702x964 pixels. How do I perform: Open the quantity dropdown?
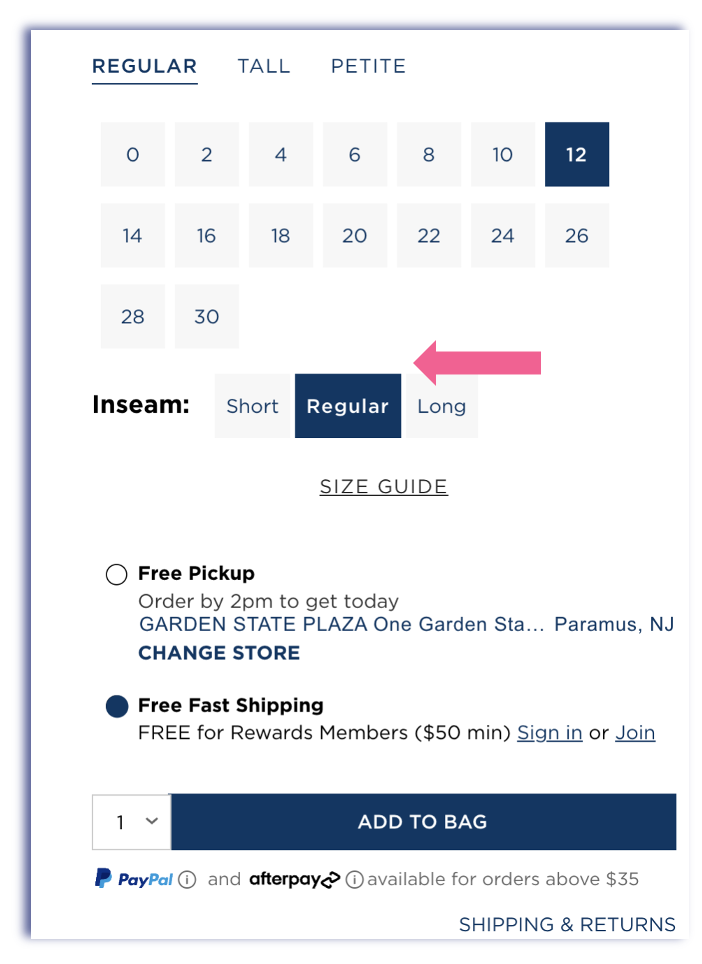(x=132, y=822)
